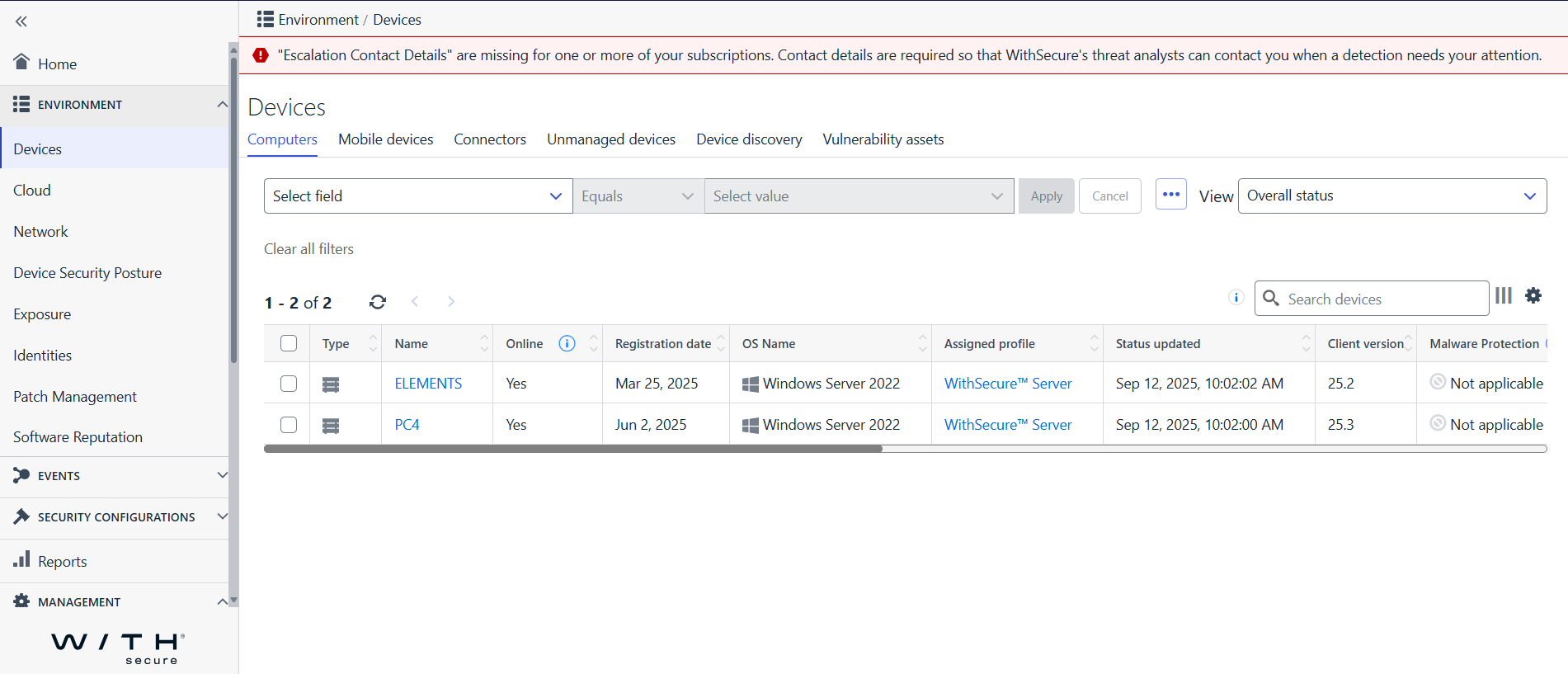Click the Home house icon

click(x=21, y=62)
